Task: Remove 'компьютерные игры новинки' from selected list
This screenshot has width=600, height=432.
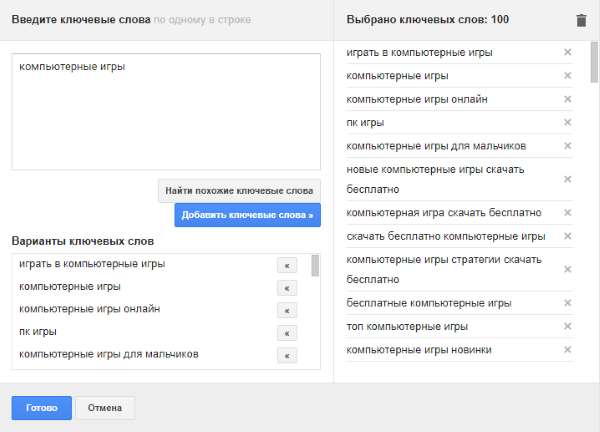Action: 567,350
